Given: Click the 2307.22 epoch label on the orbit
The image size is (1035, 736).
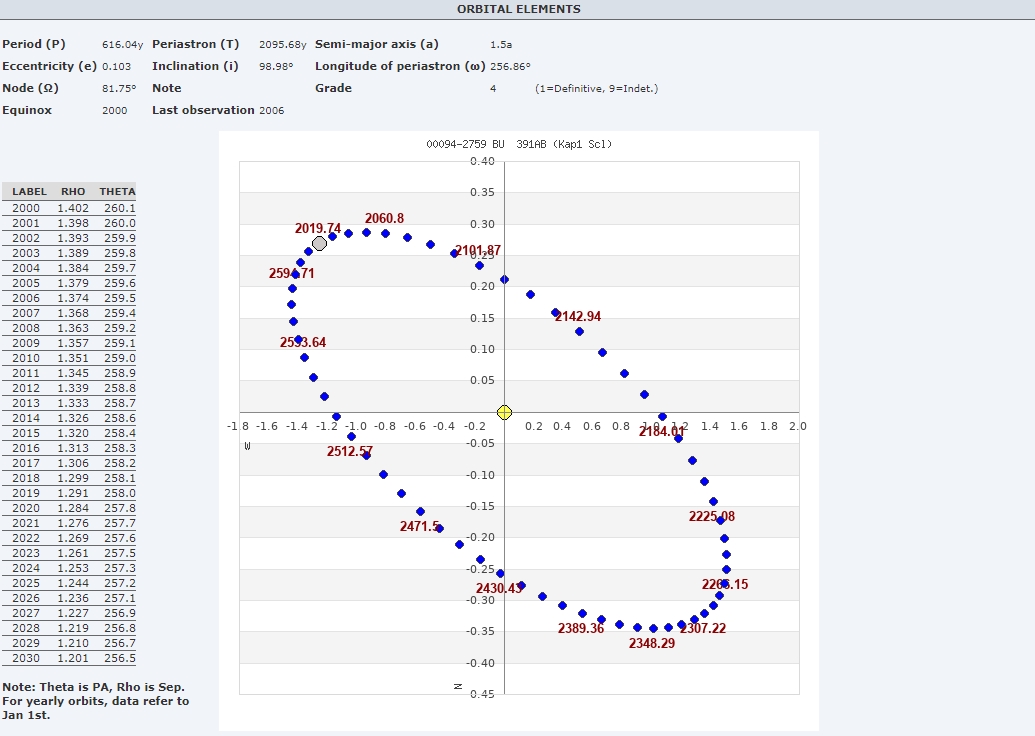Looking at the screenshot, I should (x=703, y=628).
